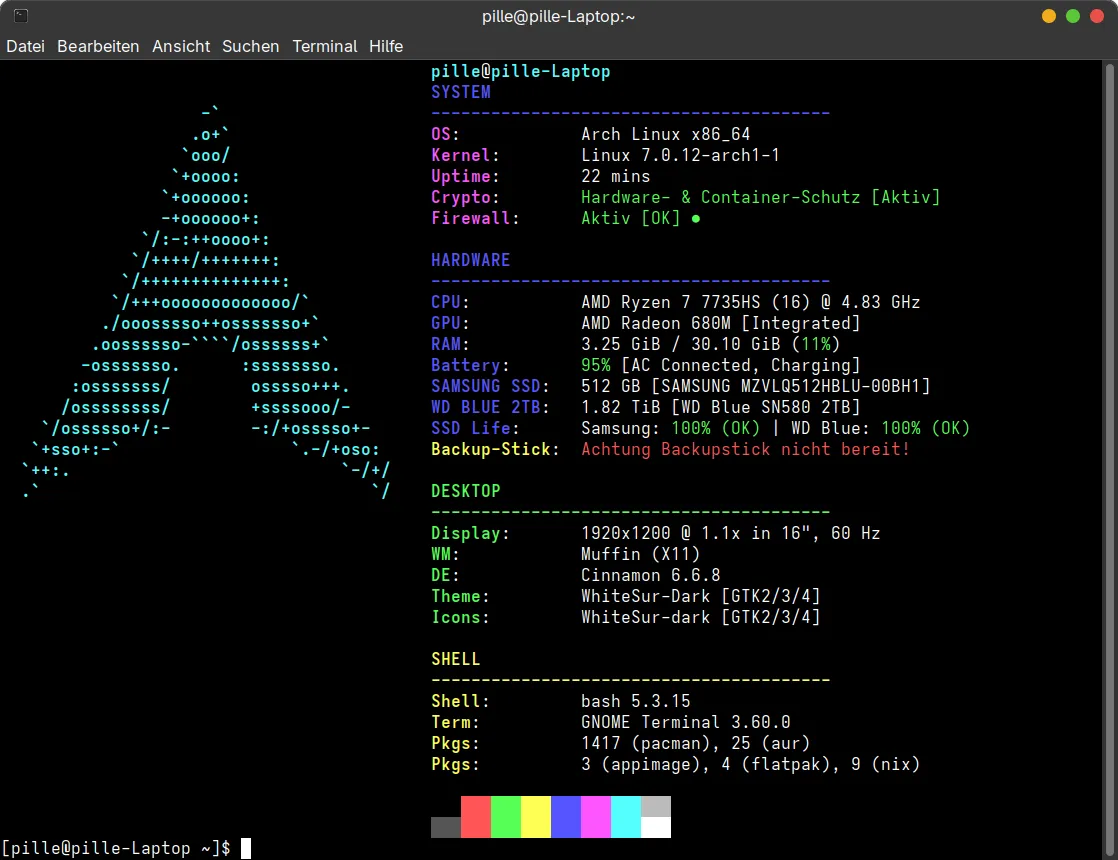Screen dimensions: 1118x860
Task: Click the light gray color block
Action: point(656,807)
